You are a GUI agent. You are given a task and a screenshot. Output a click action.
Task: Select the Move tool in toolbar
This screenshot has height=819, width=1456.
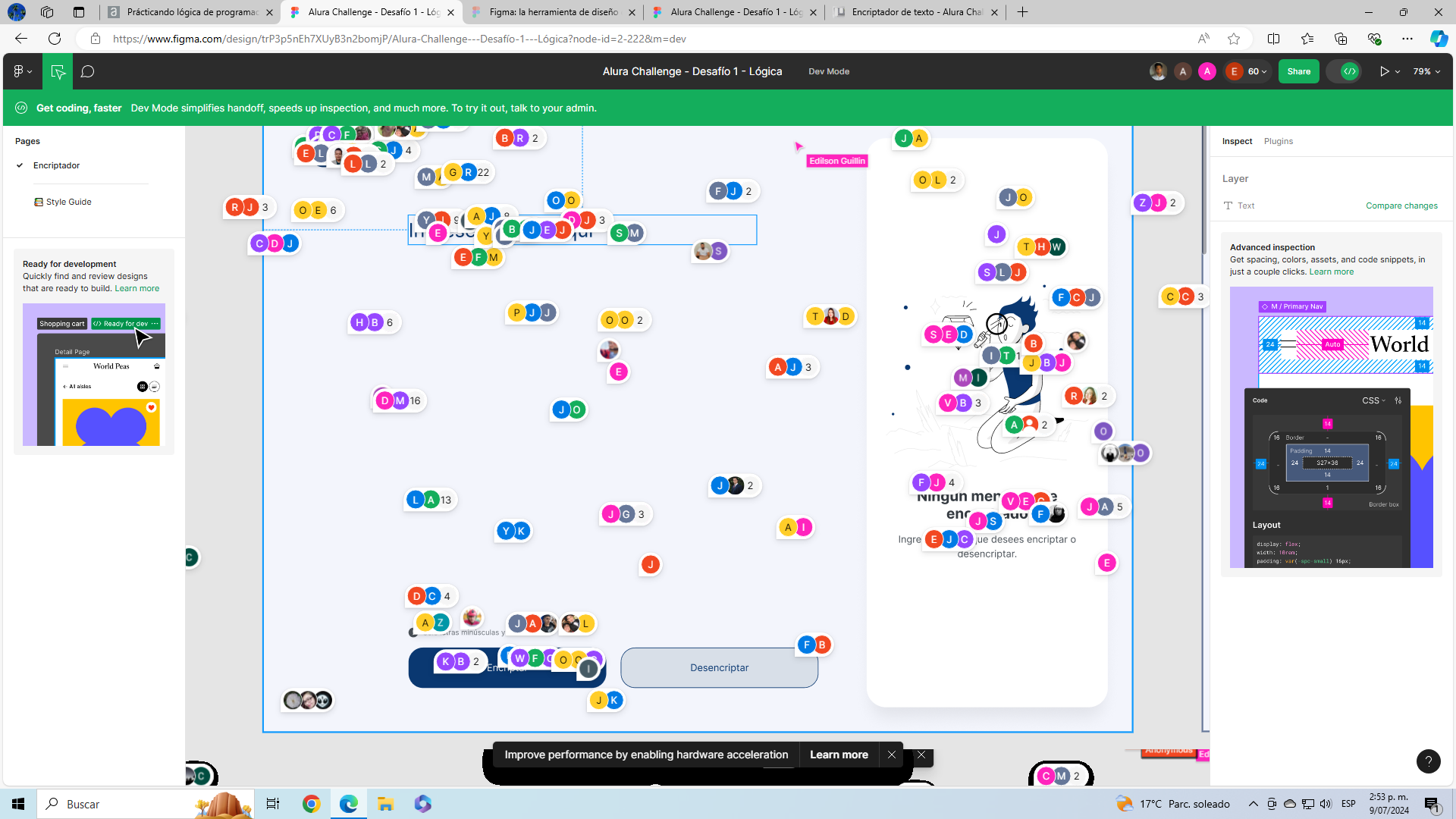point(58,71)
